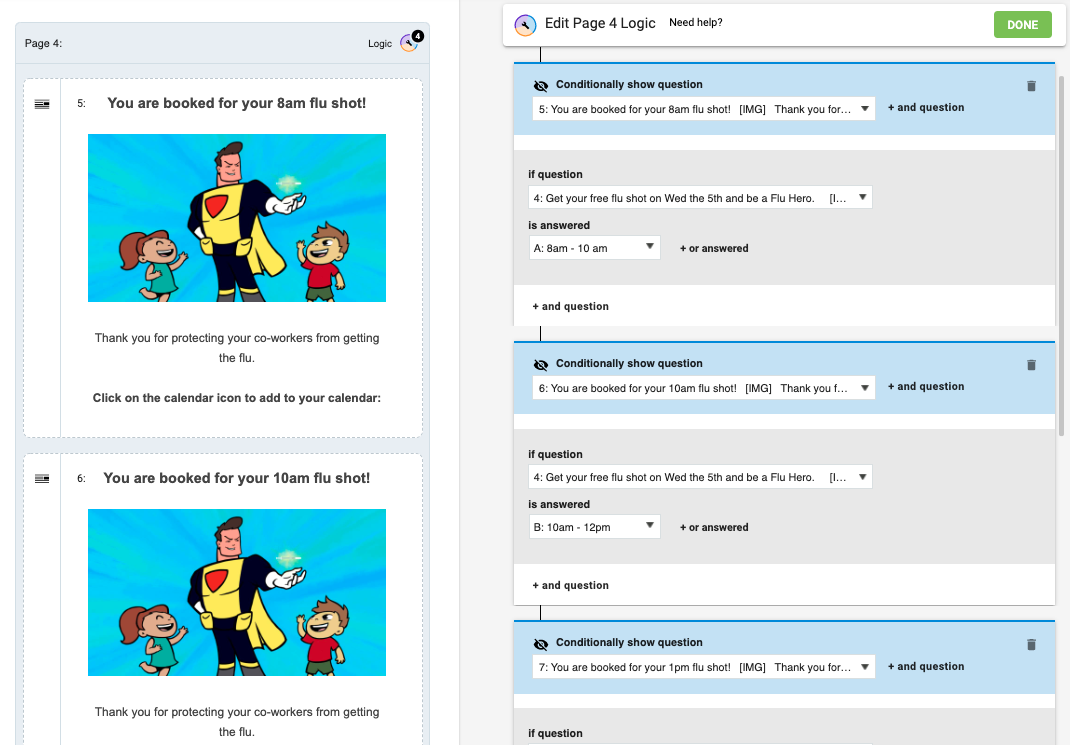Click '+ and question' beside the question 6 dropdown
The height and width of the screenshot is (745, 1070).
(926, 387)
